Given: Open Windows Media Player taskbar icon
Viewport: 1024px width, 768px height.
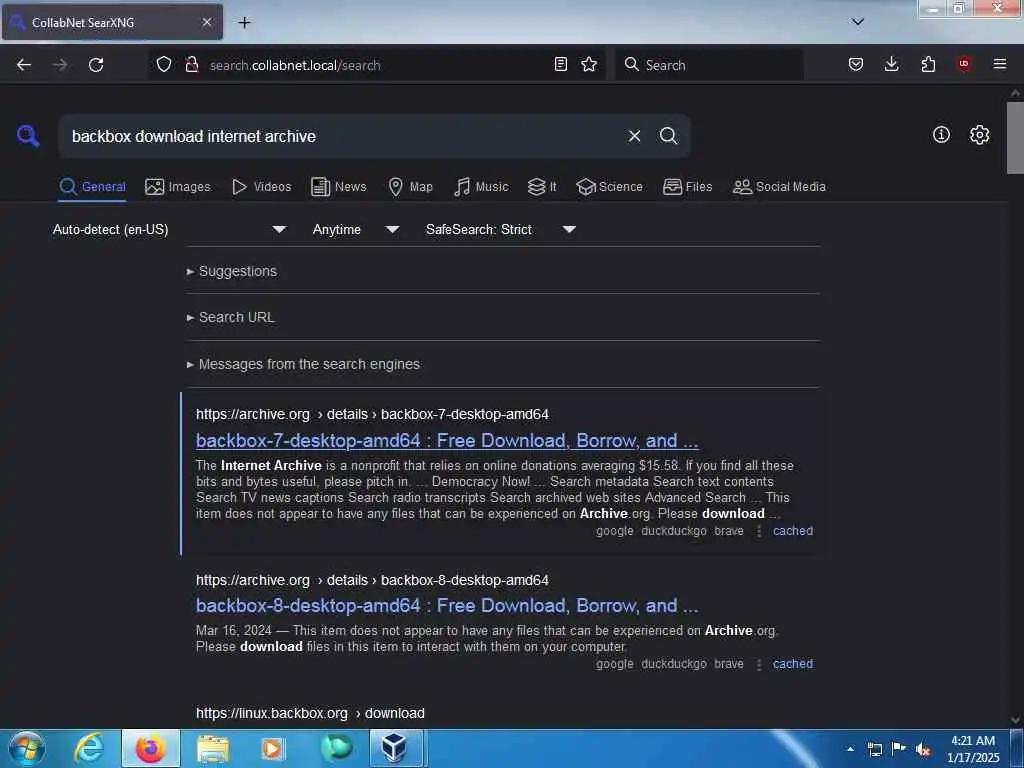Looking at the screenshot, I should tap(272, 748).
